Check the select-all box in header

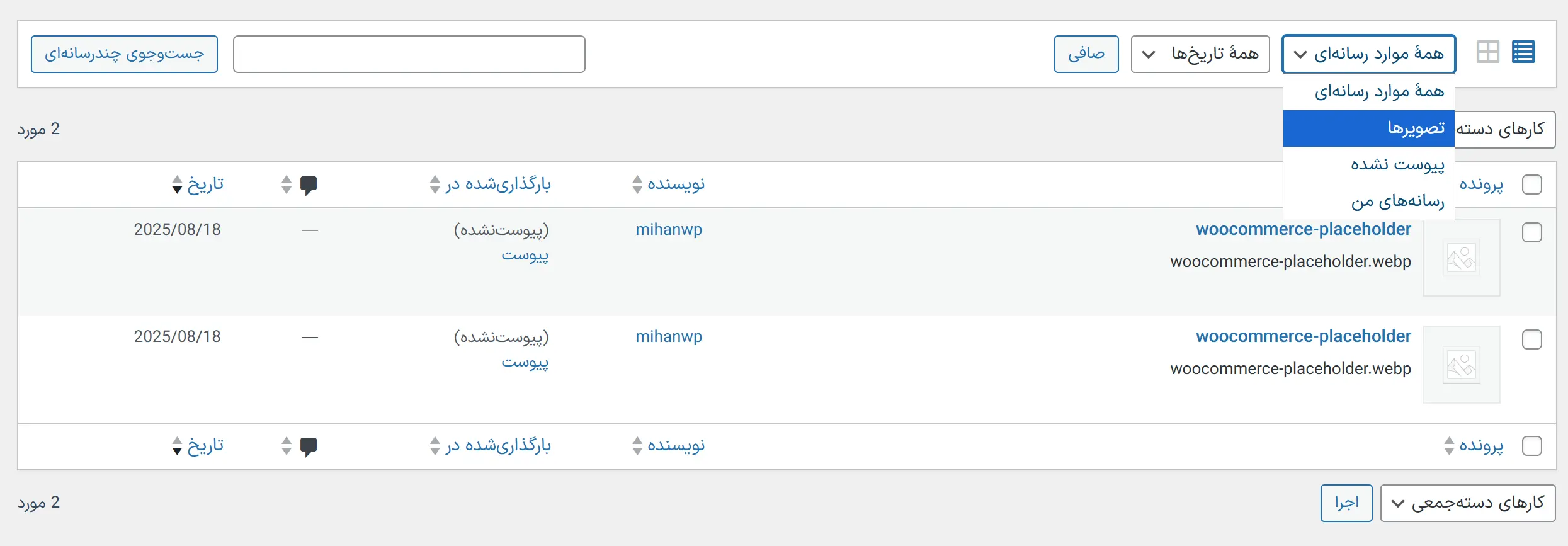1531,185
